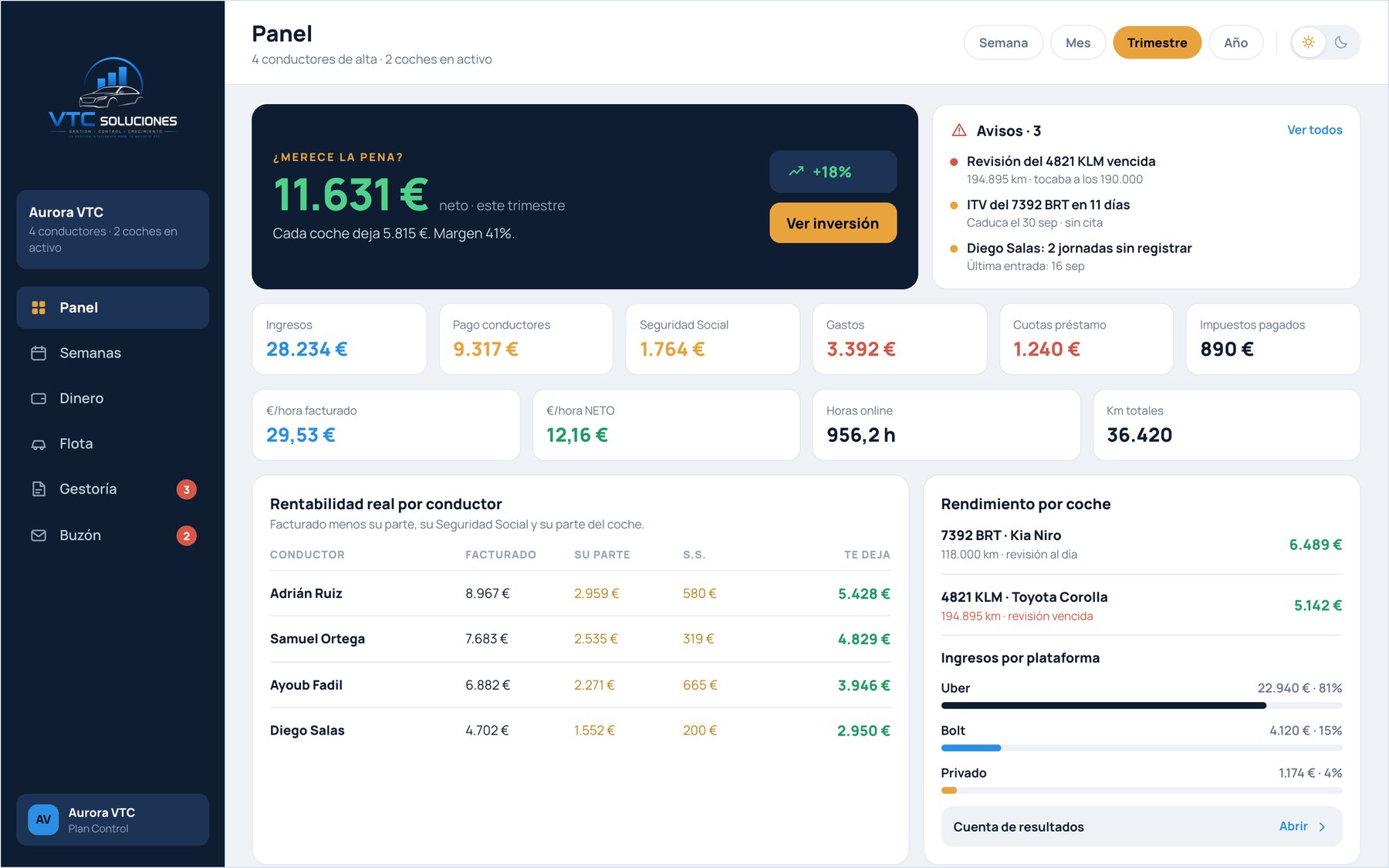Click the Horas online 956,2 h card

point(947,424)
